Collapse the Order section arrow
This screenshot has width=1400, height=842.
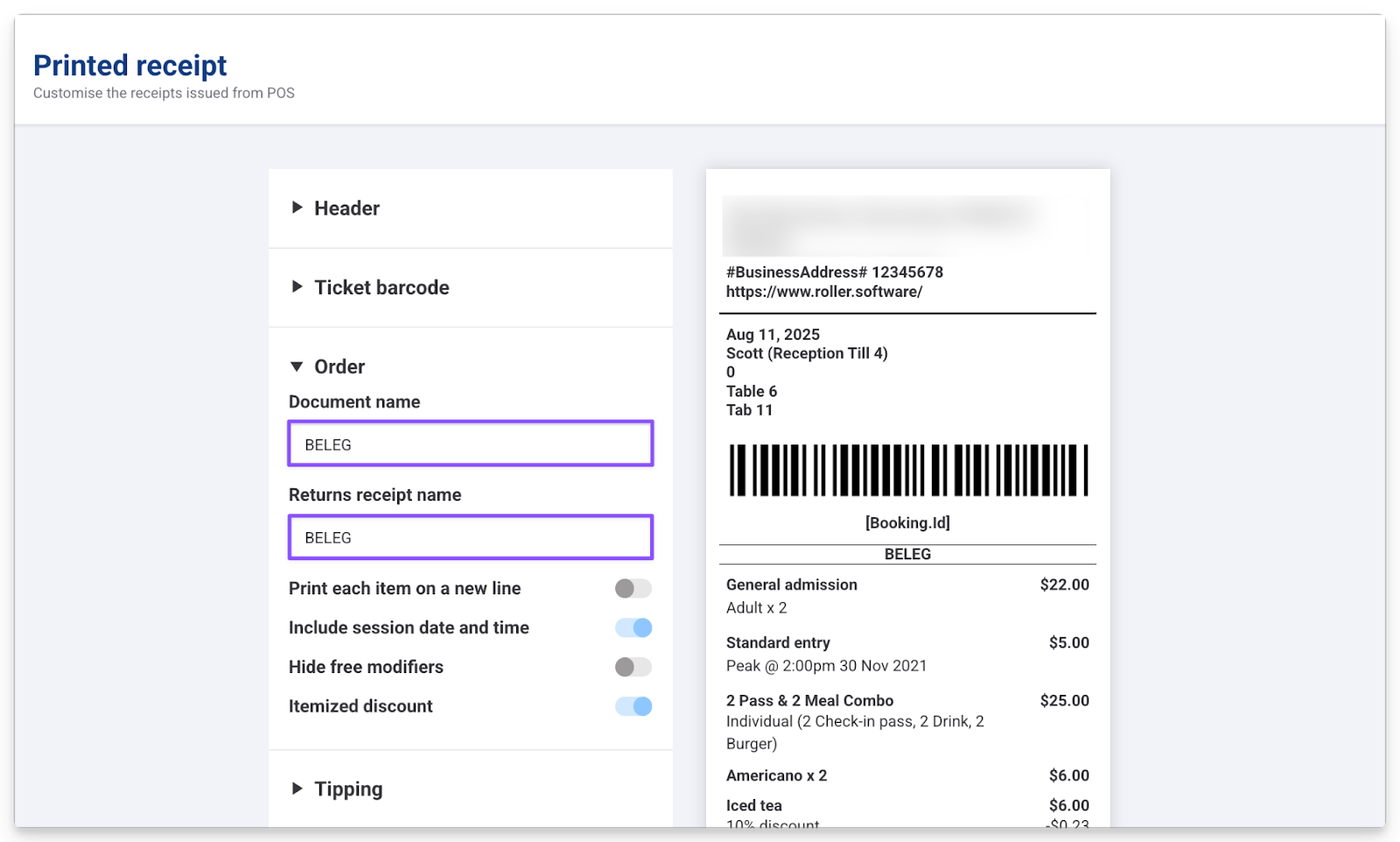[297, 367]
